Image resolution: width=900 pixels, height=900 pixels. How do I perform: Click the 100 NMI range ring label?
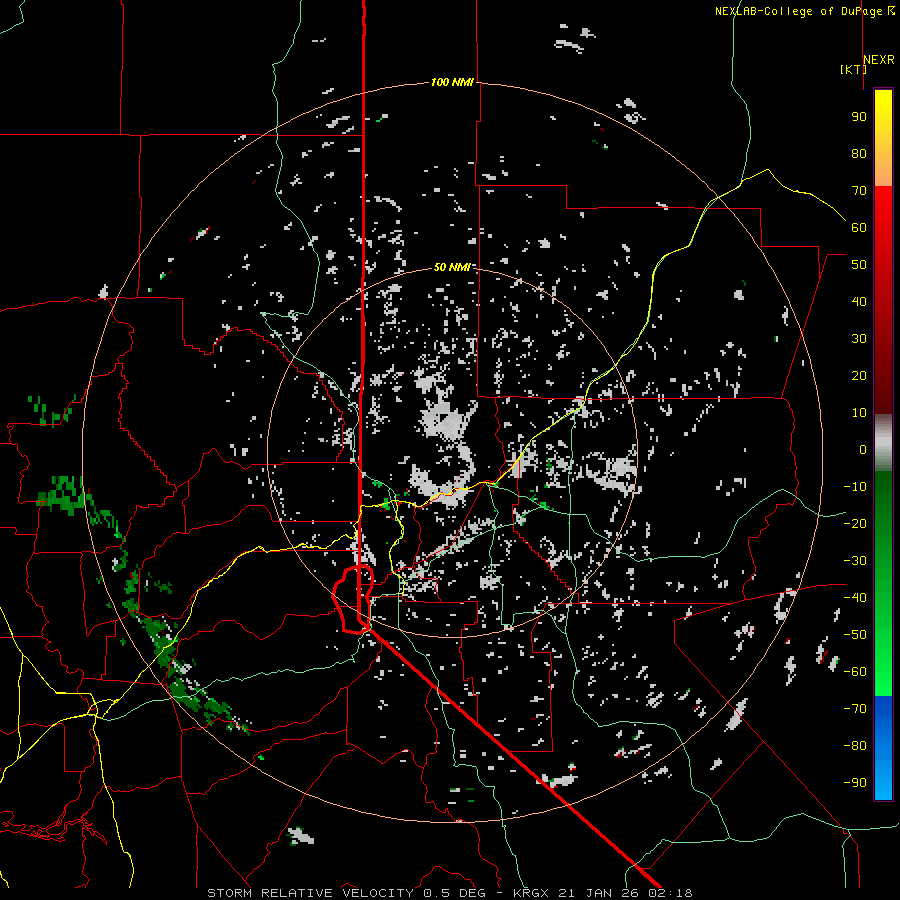(452, 82)
